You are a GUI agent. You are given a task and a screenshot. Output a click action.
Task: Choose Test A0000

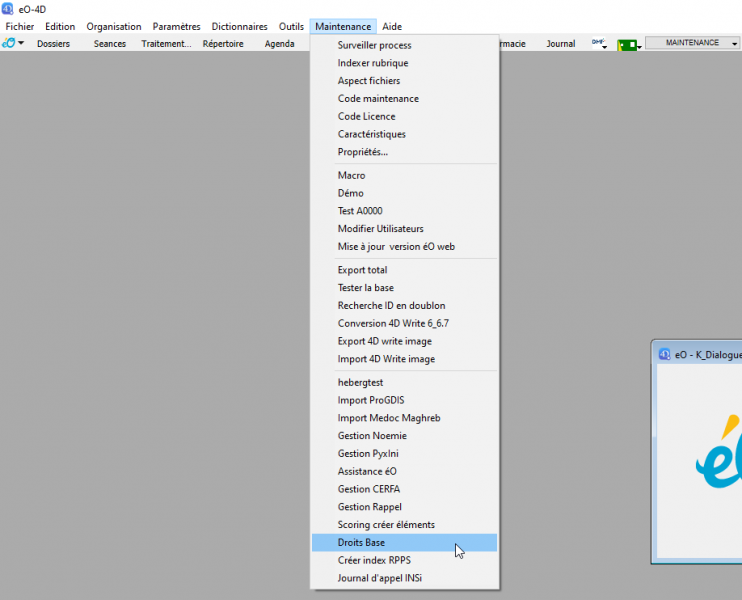click(x=405, y=211)
